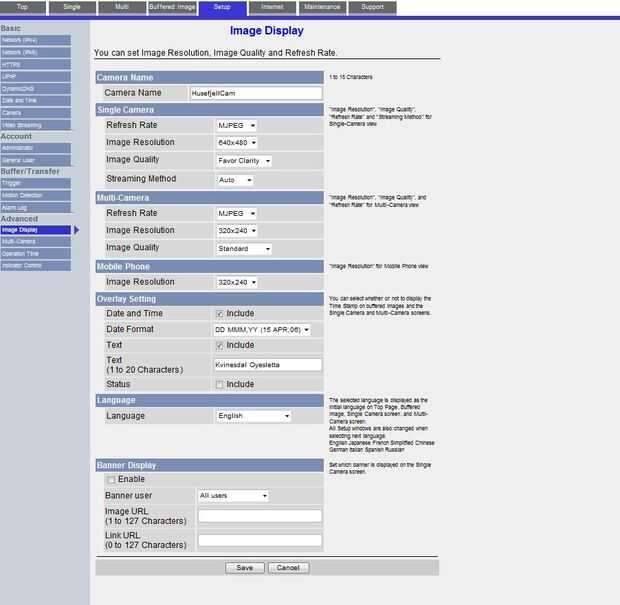
Task: Switch to the Multi tab
Action: [122, 7]
